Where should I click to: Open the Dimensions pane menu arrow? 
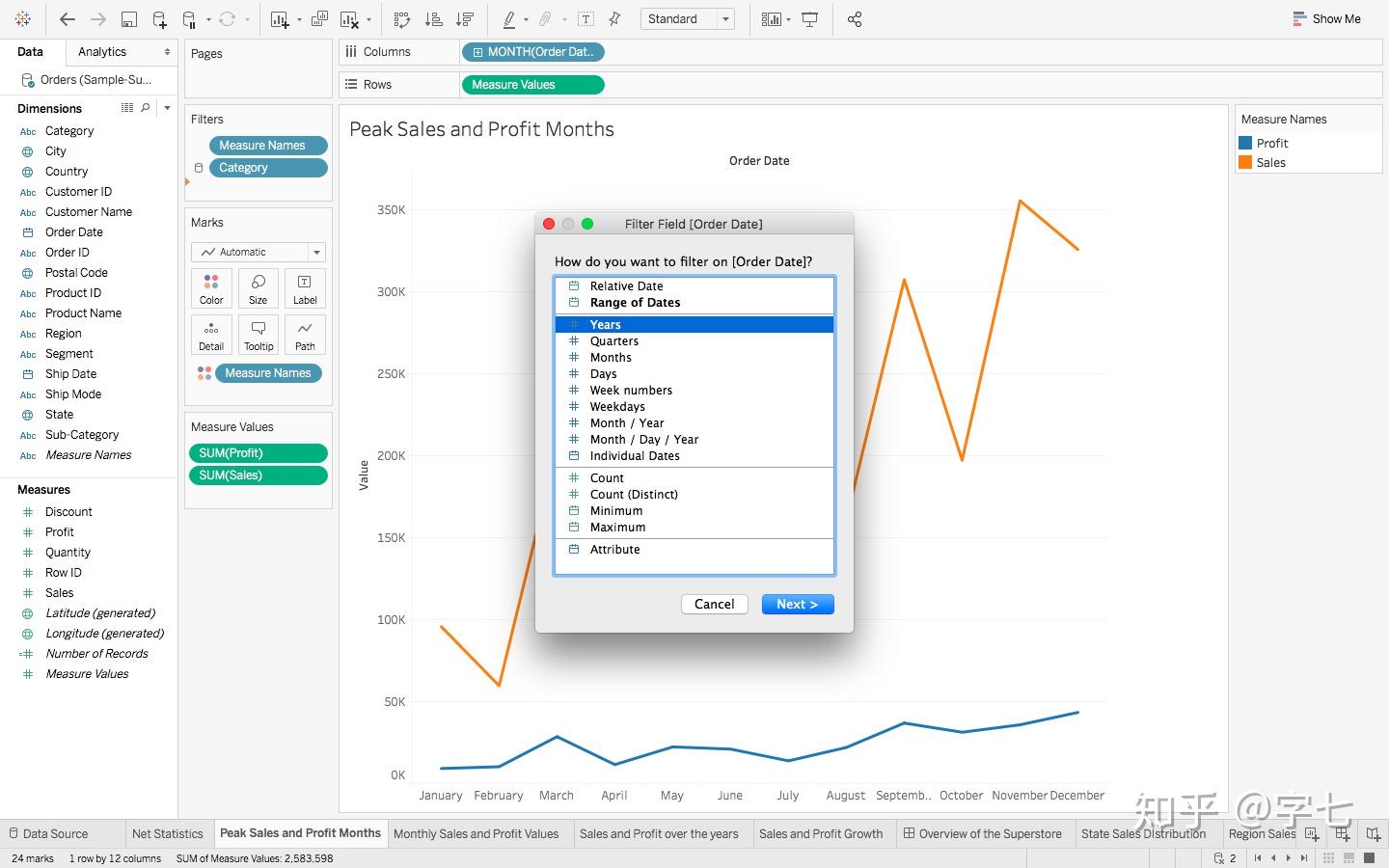[167, 108]
